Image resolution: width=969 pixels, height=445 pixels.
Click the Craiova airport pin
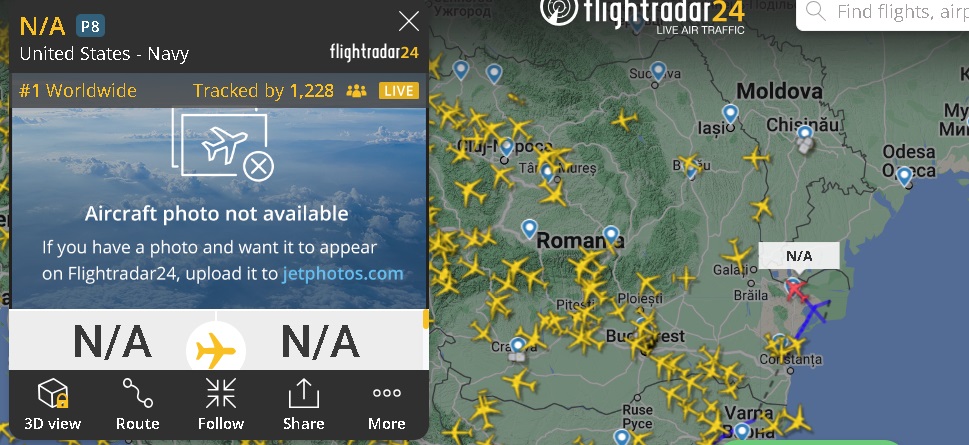coord(518,347)
